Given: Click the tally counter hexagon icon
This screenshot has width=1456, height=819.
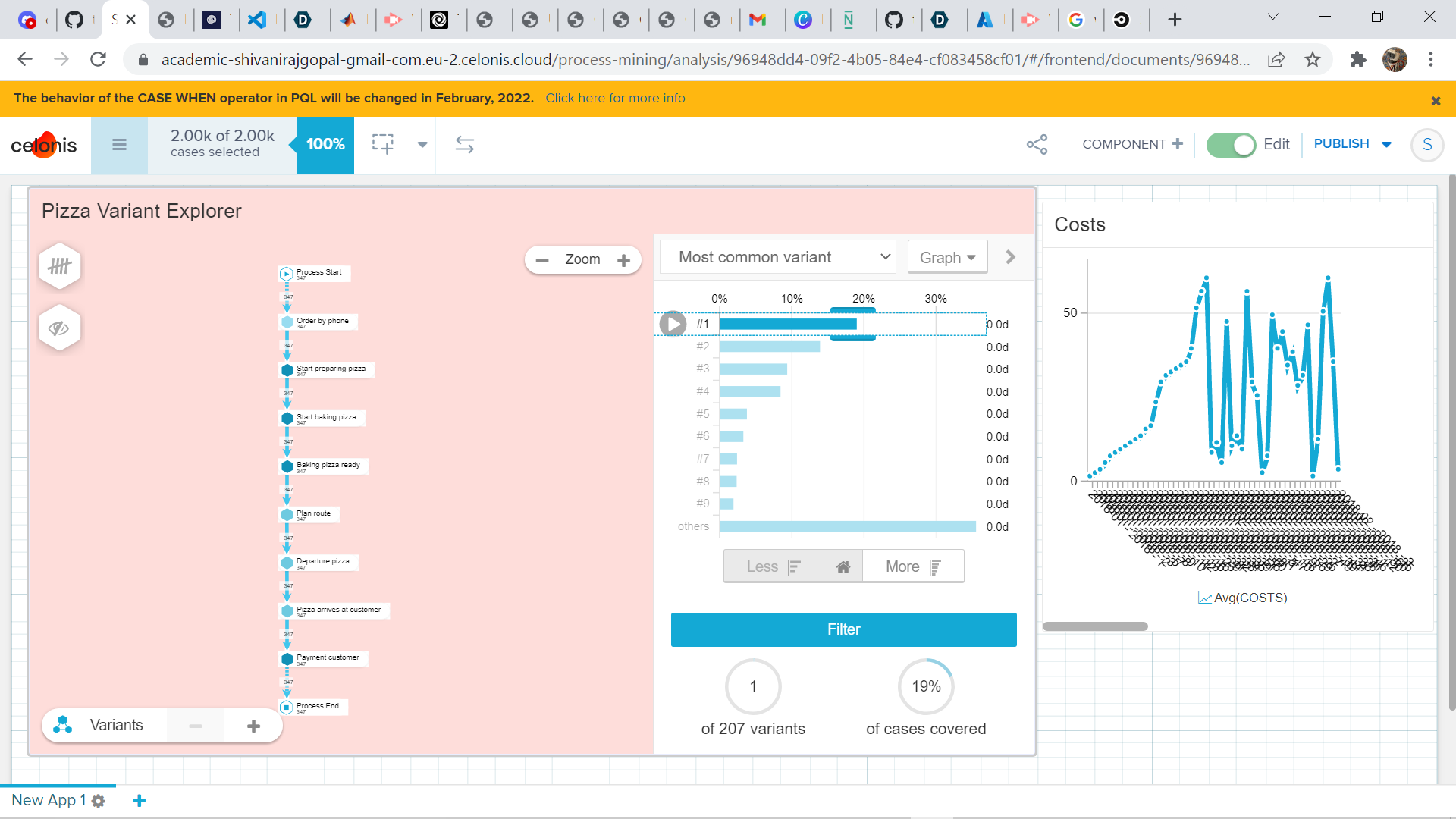Looking at the screenshot, I should [60, 266].
